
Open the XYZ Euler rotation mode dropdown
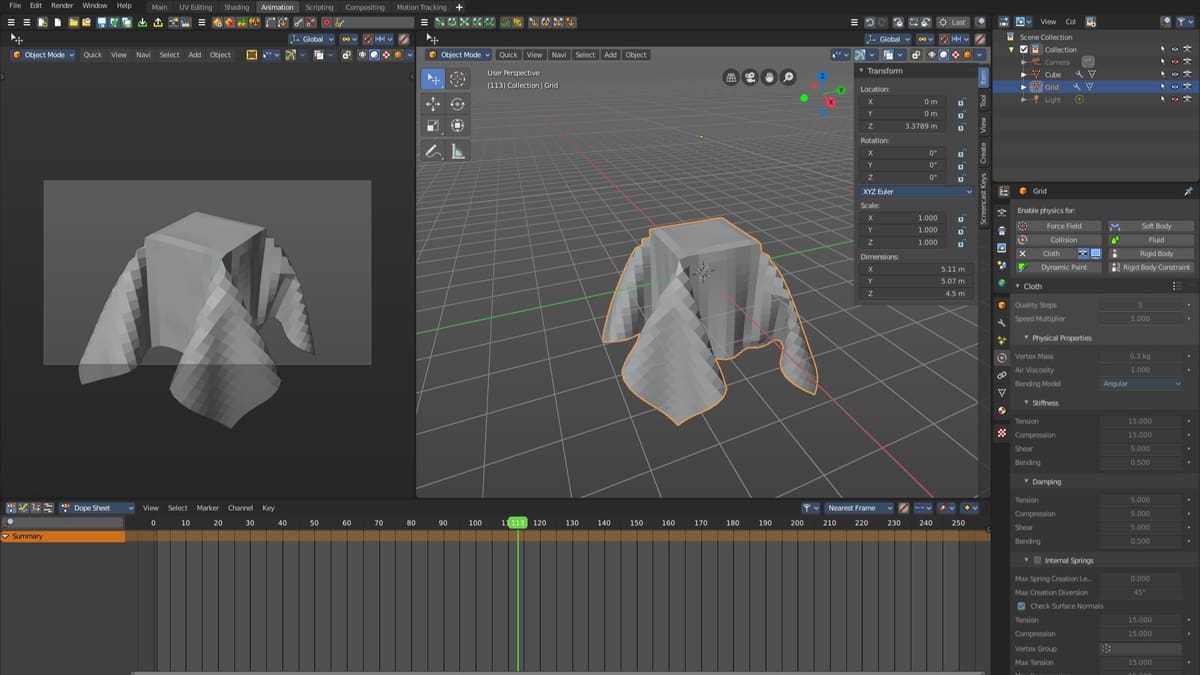[x=916, y=191]
